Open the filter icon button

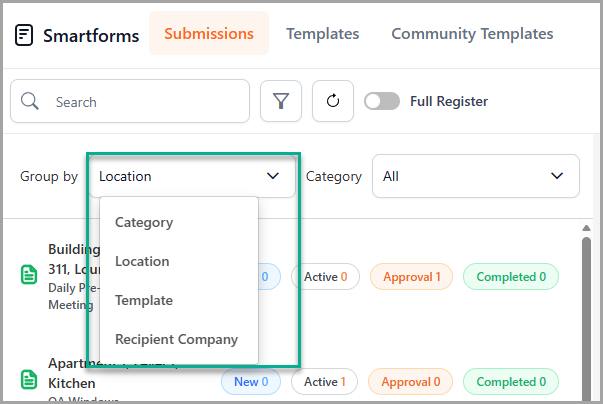[281, 101]
